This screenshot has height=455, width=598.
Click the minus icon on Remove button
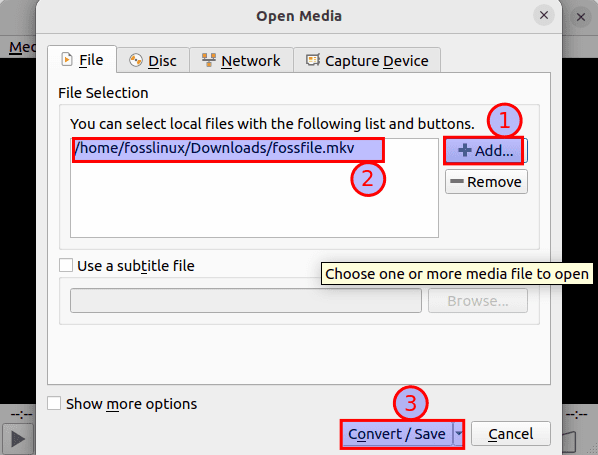457,181
